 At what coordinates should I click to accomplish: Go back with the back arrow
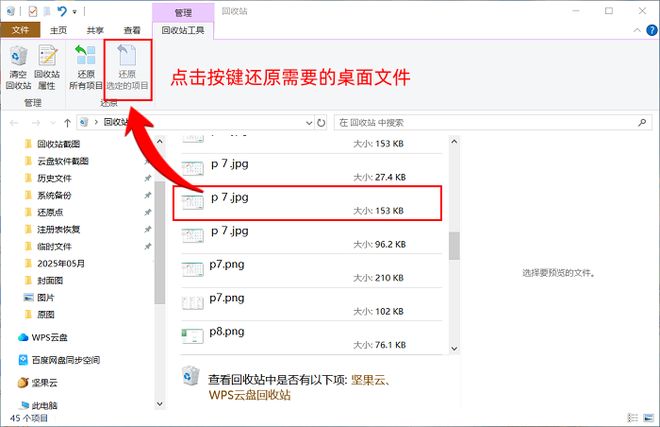pos(14,123)
